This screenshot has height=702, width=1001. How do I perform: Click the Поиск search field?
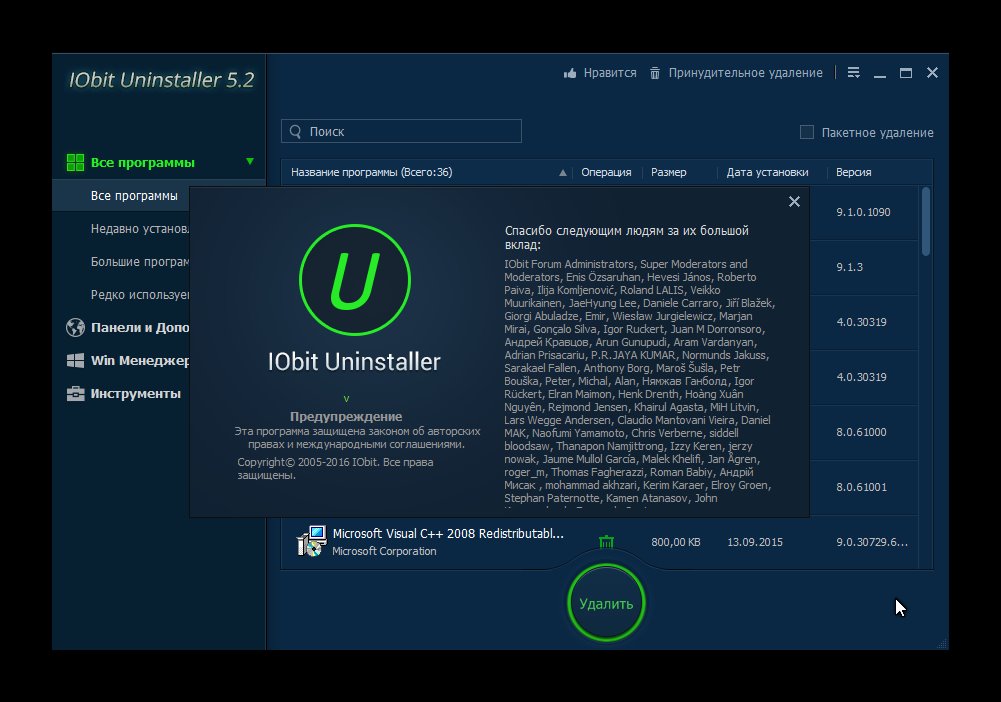402,131
